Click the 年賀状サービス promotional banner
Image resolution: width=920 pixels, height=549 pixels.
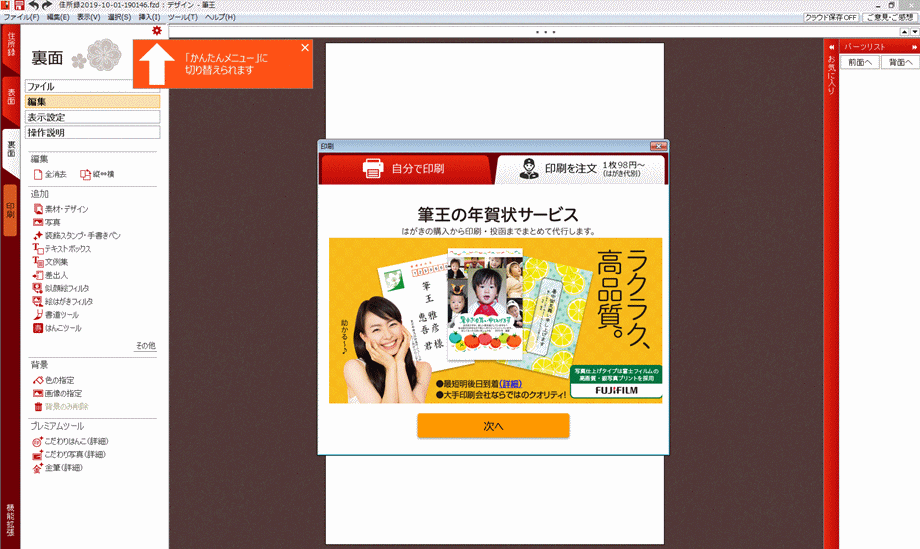coord(496,320)
